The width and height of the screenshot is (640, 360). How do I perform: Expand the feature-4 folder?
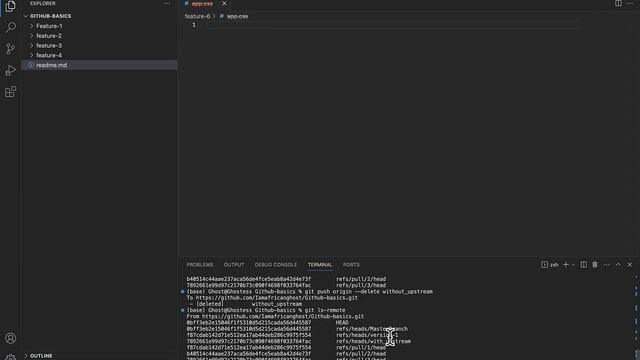click(49, 56)
